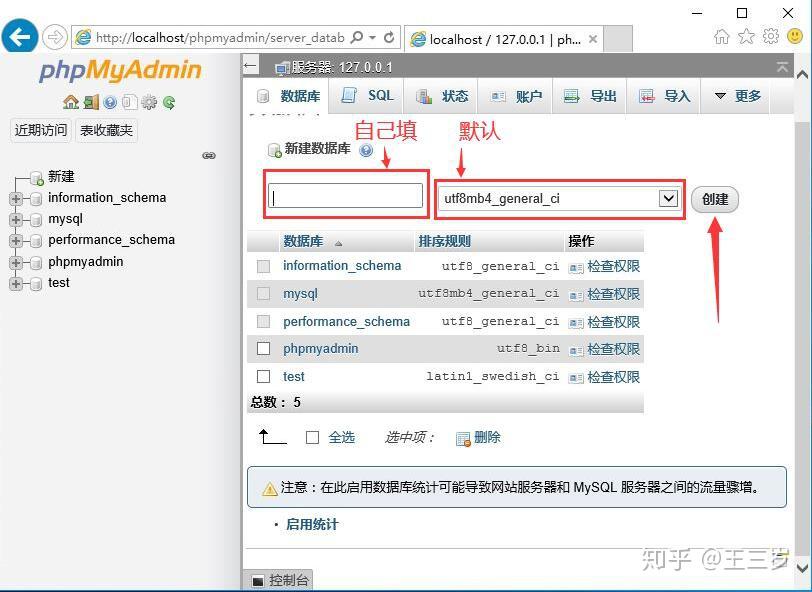Screen dimensions: 812x592
Task: Click the browser address bar URL
Action: [x=220, y=38]
